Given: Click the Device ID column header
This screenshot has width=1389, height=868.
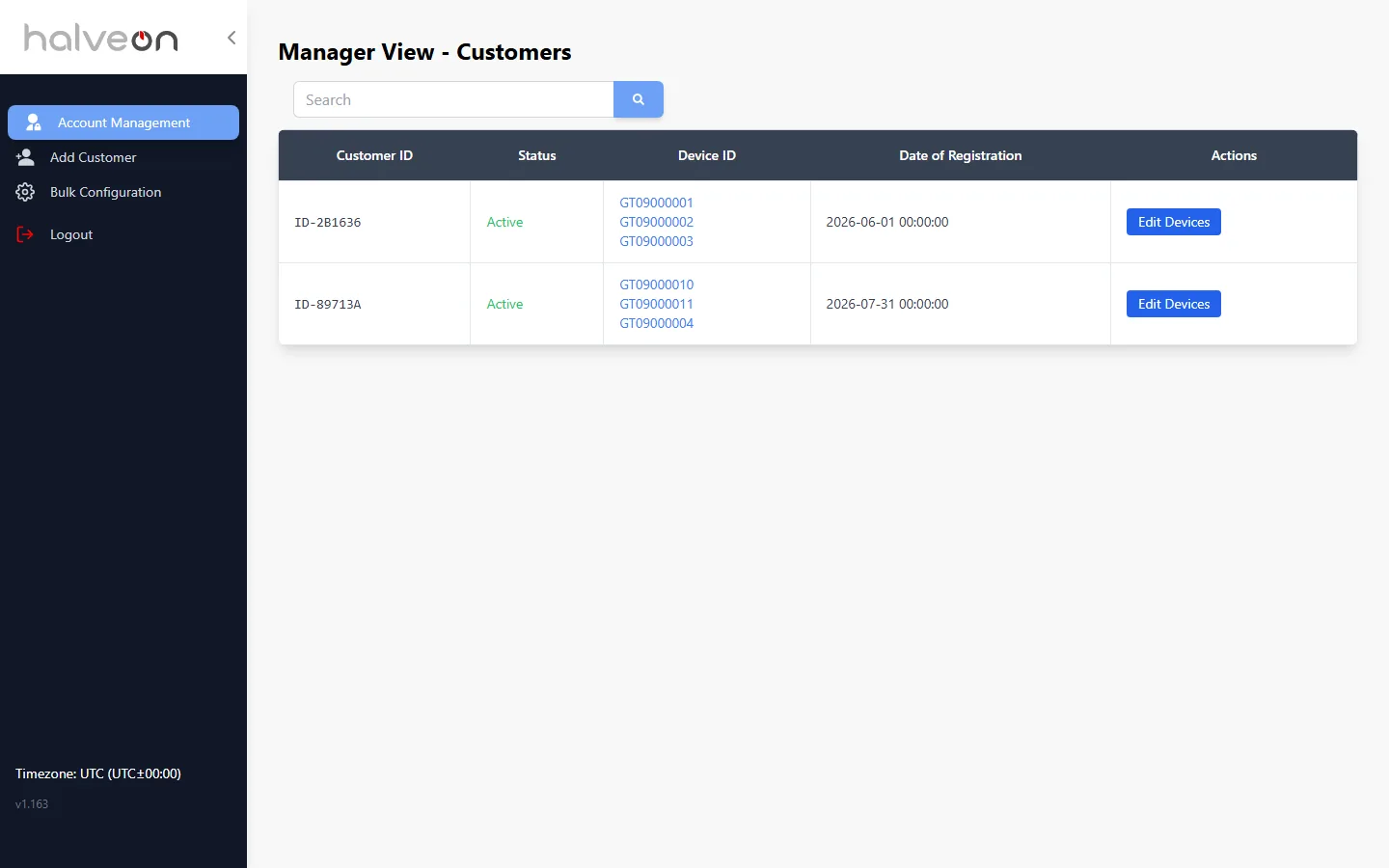Looking at the screenshot, I should click(707, 155).
